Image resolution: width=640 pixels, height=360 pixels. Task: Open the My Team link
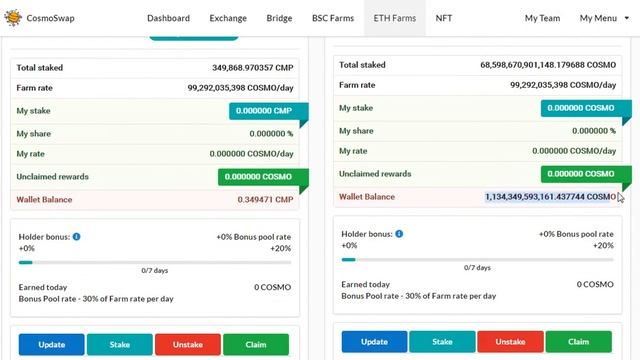point(542,18)
